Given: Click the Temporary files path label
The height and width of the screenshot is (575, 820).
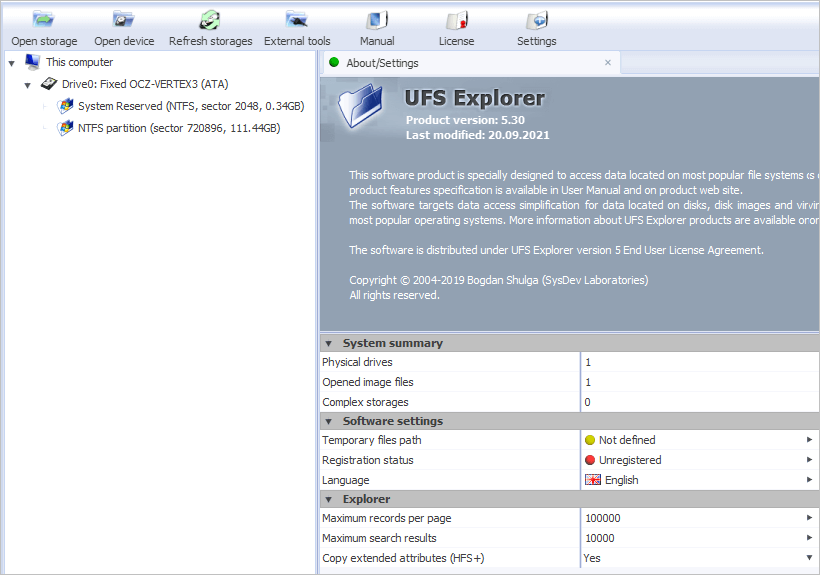Looking at the screenshot, I should pos(372,440).
